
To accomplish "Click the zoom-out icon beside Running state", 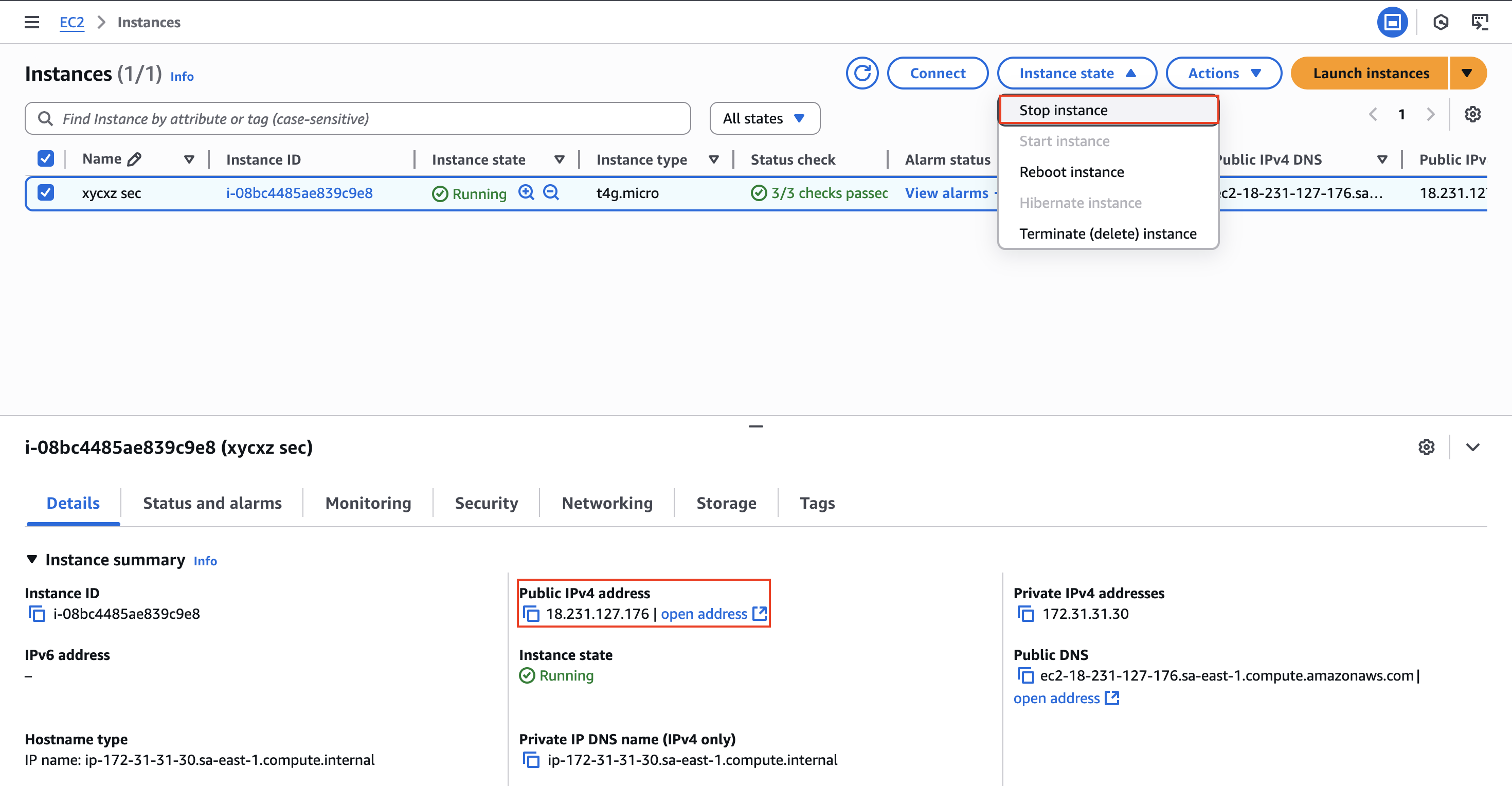I will (x=551, y=192).
